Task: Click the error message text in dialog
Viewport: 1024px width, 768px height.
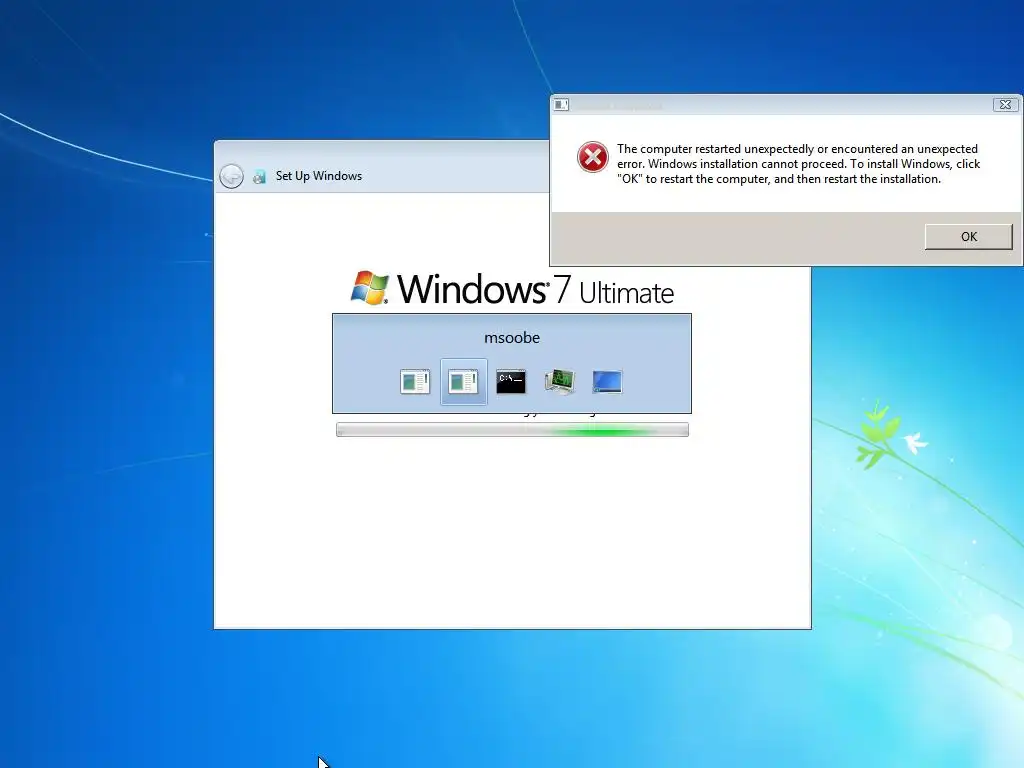Action: (x=798, y=164)
